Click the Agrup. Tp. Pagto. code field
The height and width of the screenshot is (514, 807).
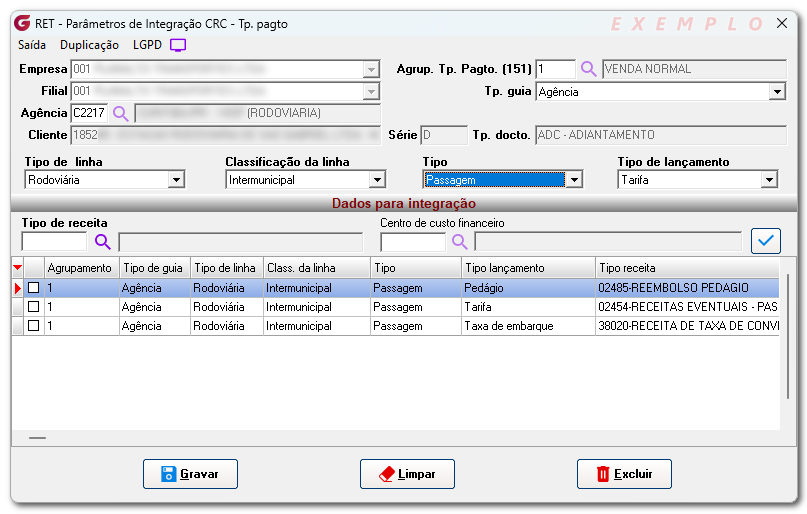555,69
